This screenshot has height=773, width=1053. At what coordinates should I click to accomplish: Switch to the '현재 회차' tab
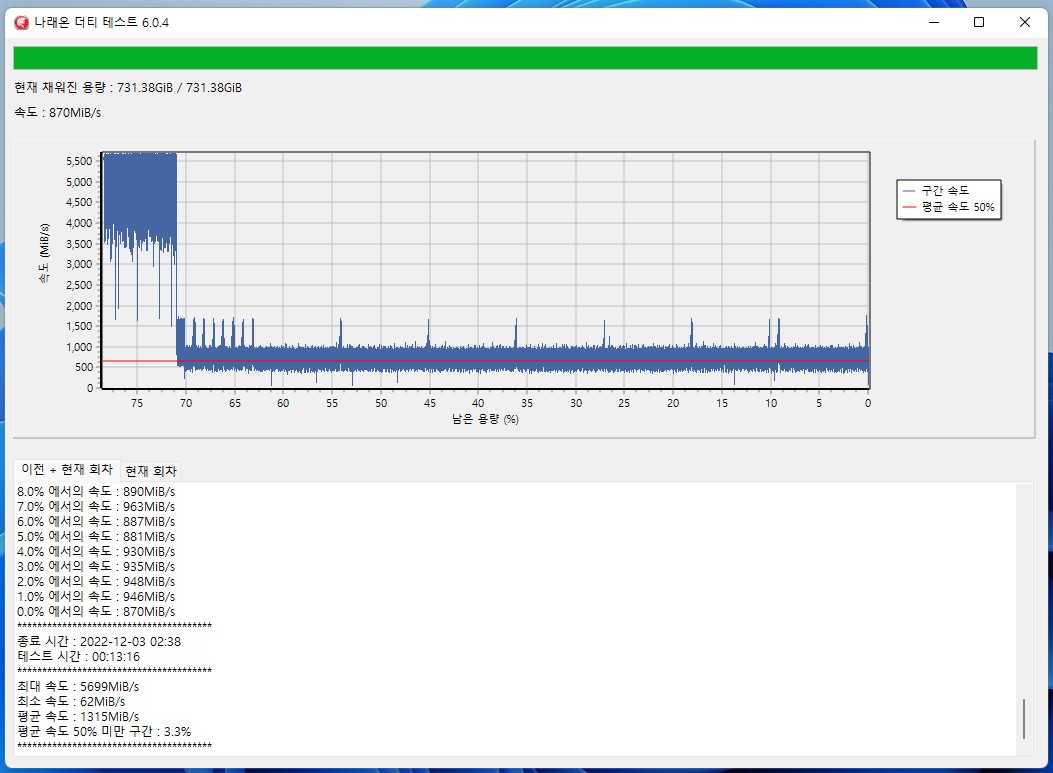151,471
